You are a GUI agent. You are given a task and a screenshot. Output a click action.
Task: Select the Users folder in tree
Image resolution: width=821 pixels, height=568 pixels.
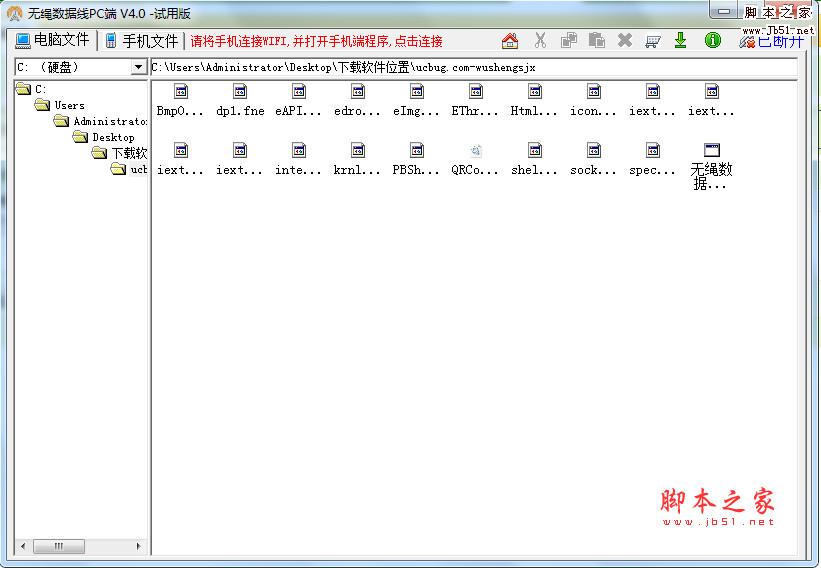60,105
